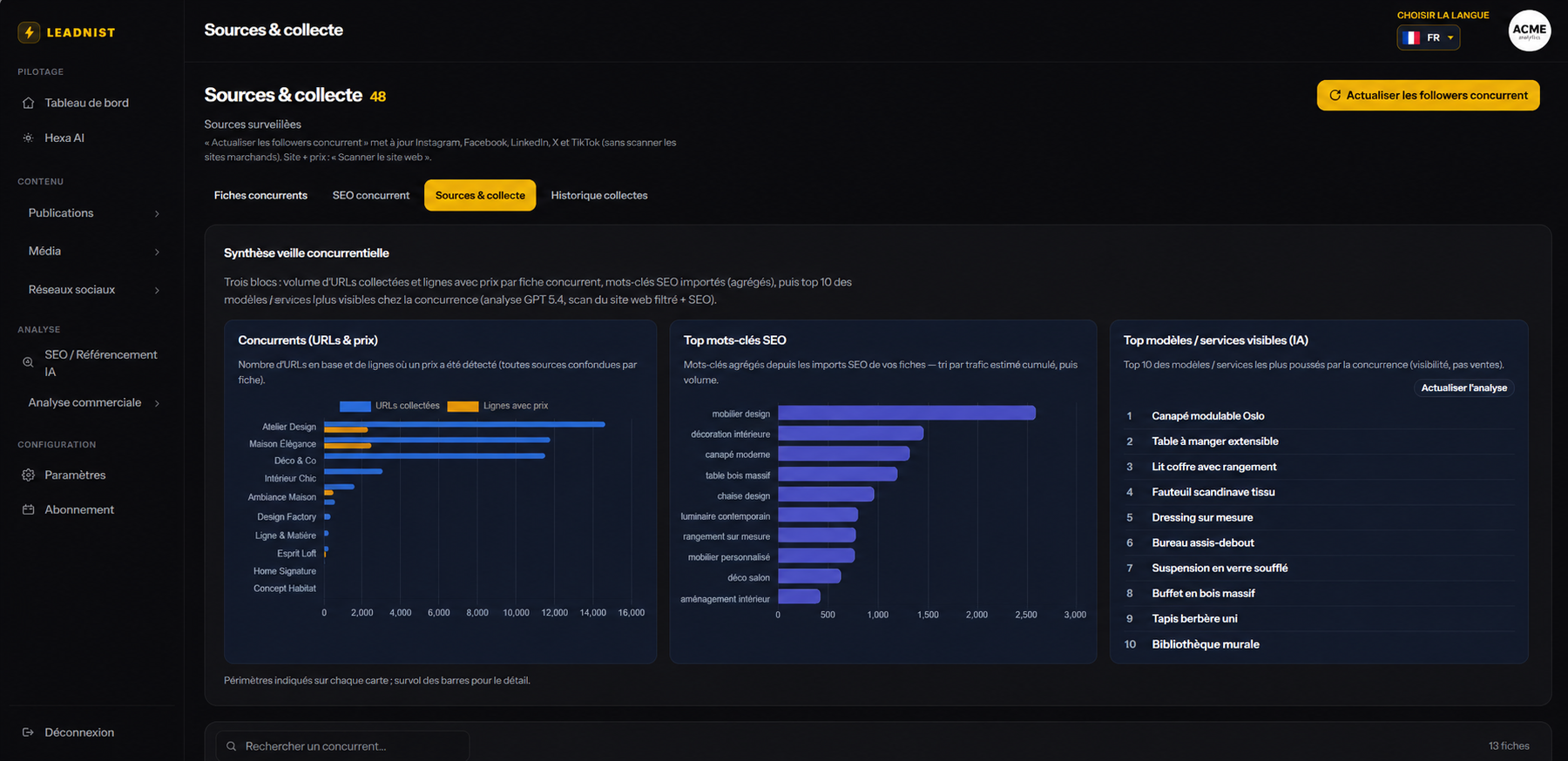Expand the Média submenu chevron
Screen dimensions: 1568x761
pos(157,252)
